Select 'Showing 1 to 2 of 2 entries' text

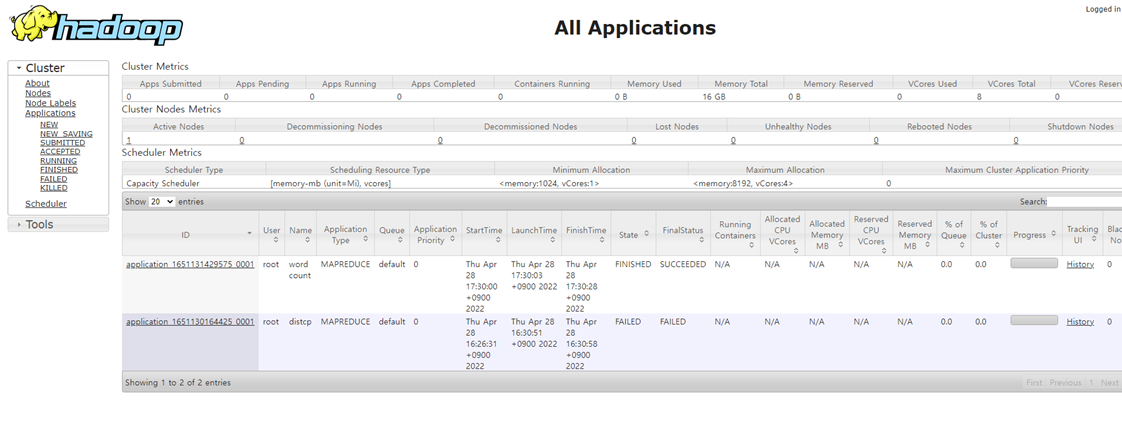click(178, 383)
